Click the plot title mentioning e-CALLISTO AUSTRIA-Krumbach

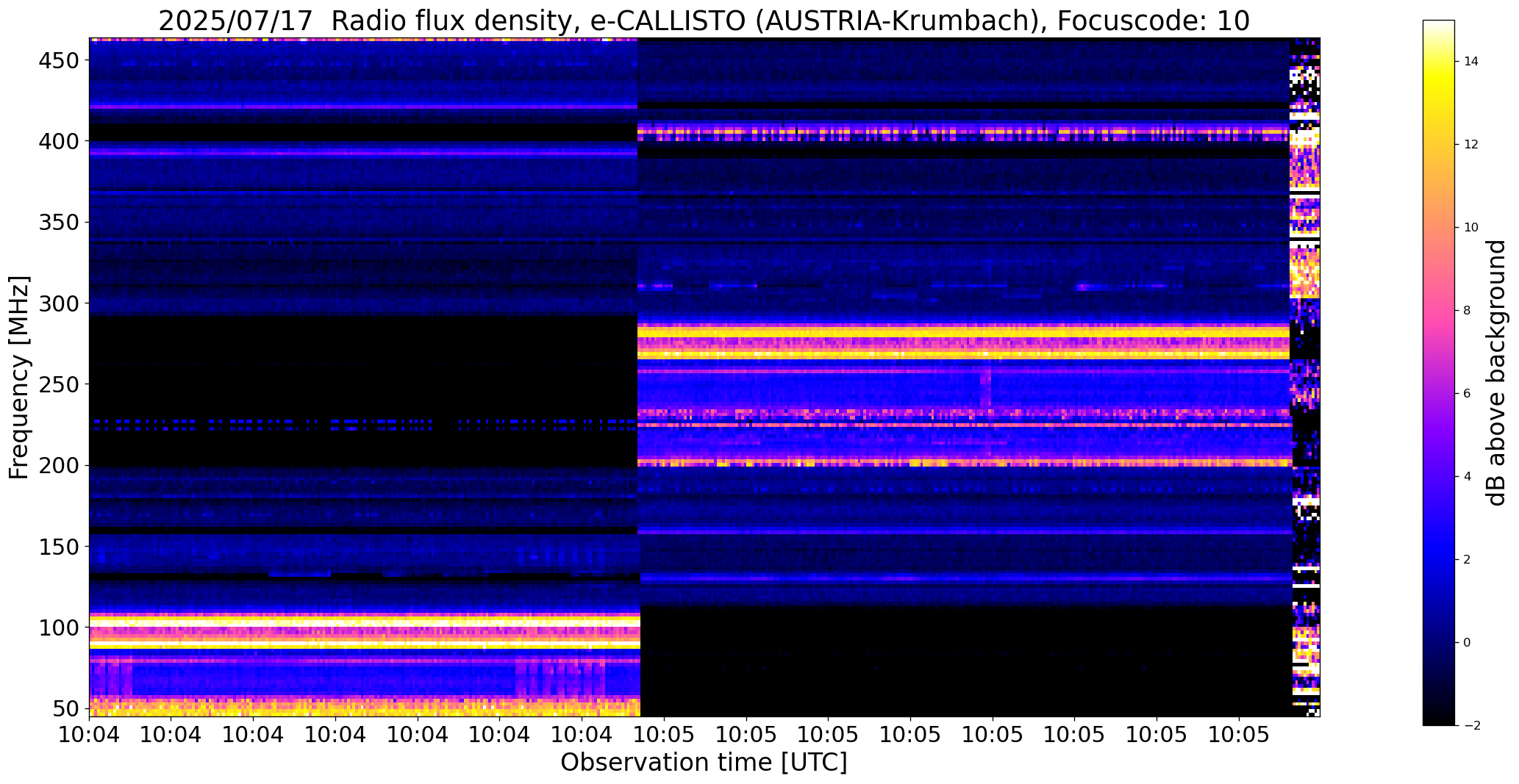coord(704,21)
